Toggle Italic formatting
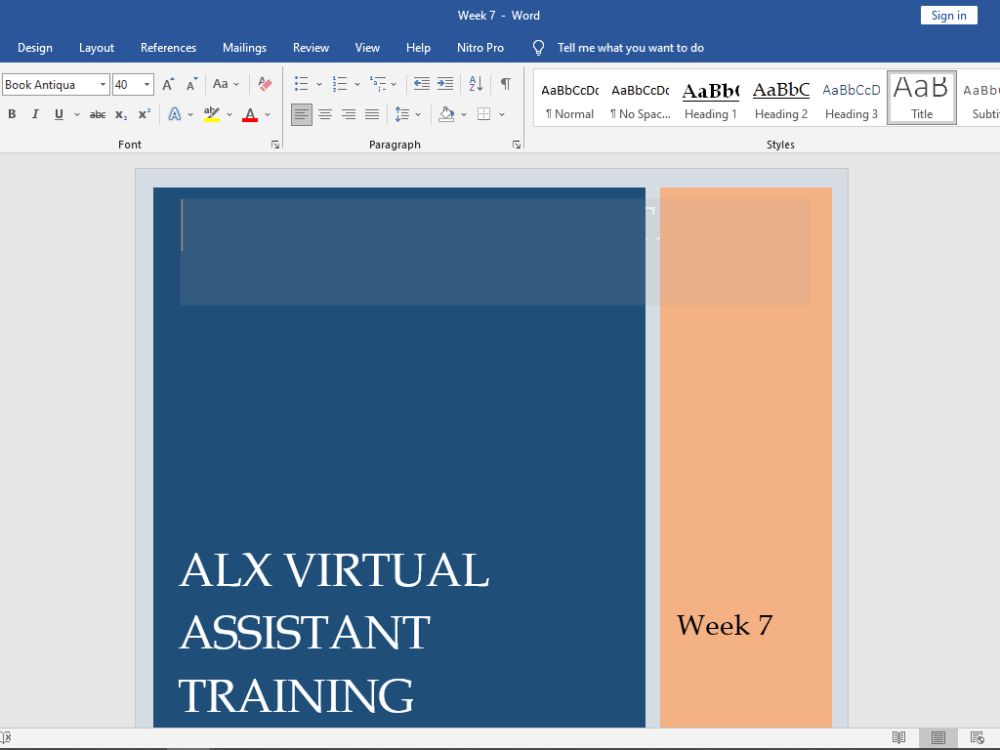This screenshot has width=1000, height=750. coord(35,114)
